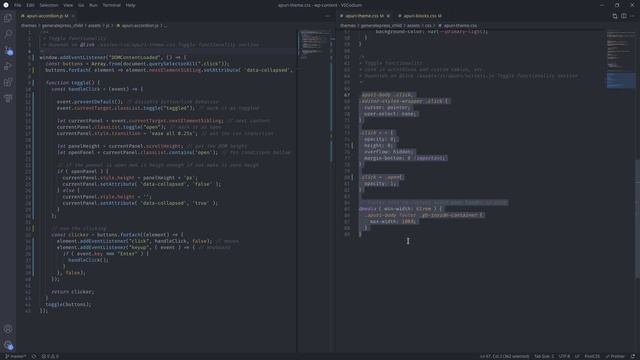Click 'cursor: pointer;' in CSS editor

click(x=387, y=108)
